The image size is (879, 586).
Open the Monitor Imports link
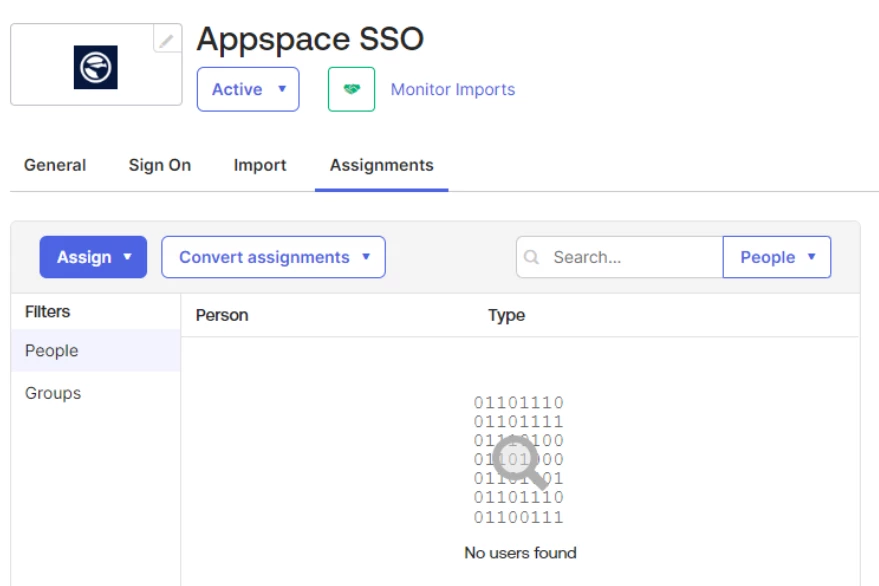pos(453,89)
